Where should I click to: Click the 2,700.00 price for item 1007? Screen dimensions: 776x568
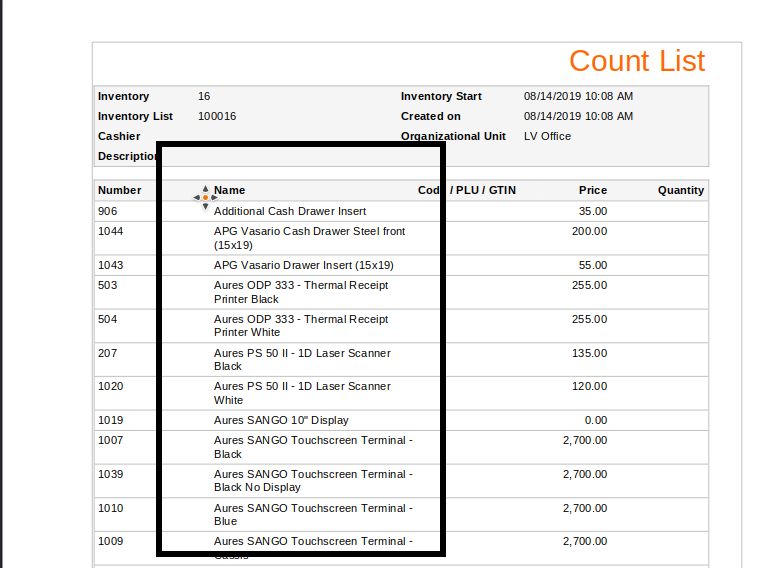coord(585,440)
